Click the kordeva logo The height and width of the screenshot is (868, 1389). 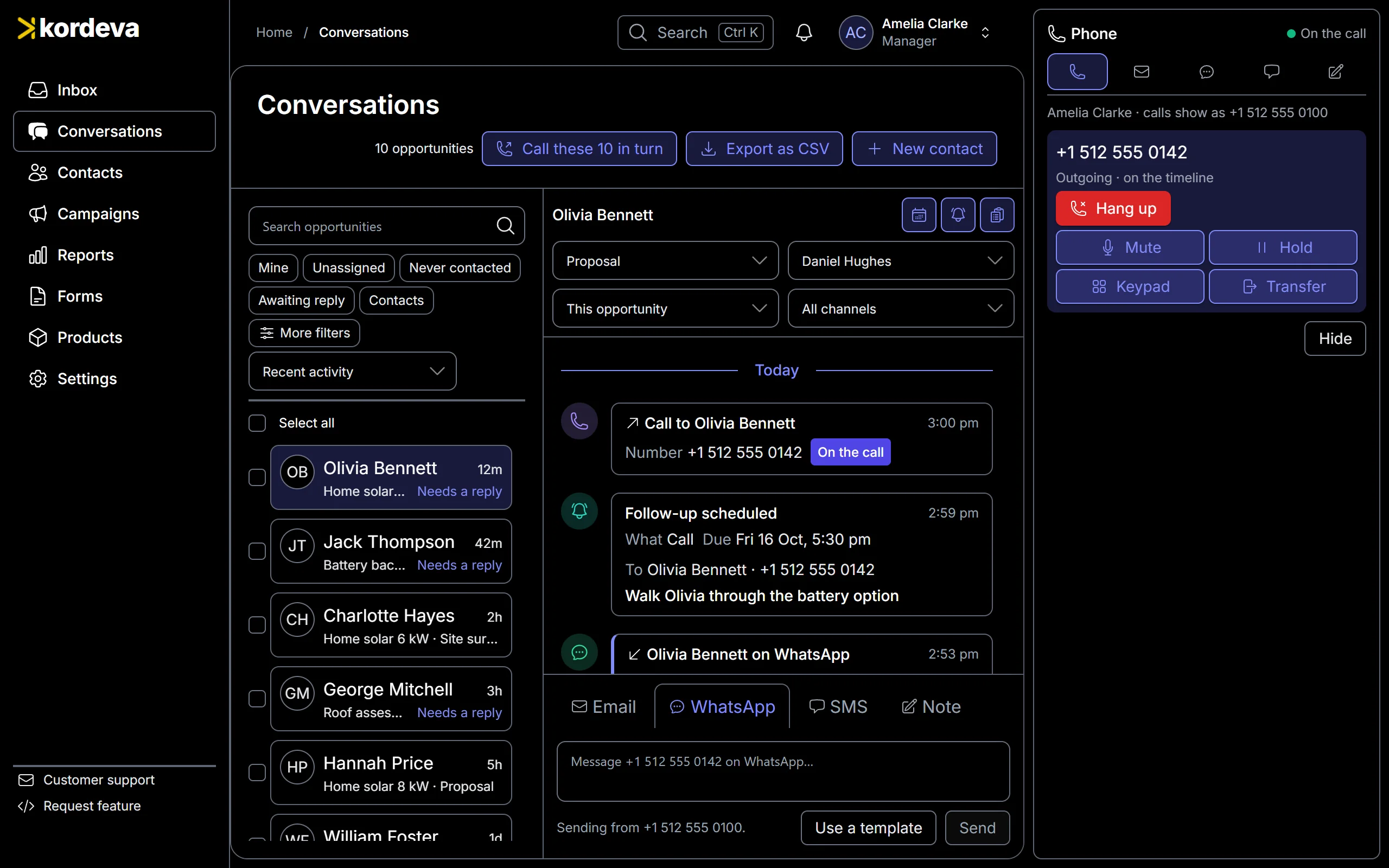tap(79, 28)
